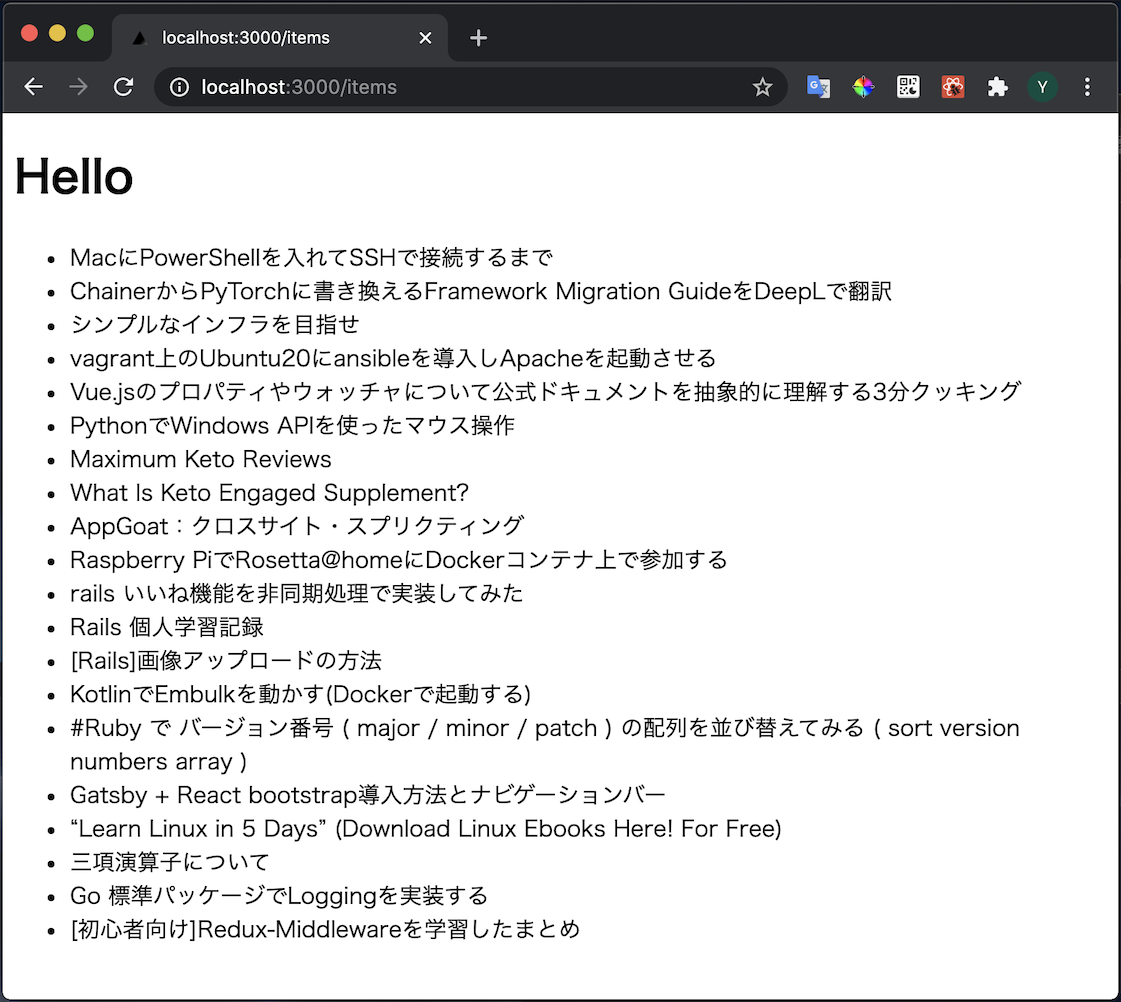
Task: Click the #Ruby sort version numbers item
Action: (x=545, y=745)
